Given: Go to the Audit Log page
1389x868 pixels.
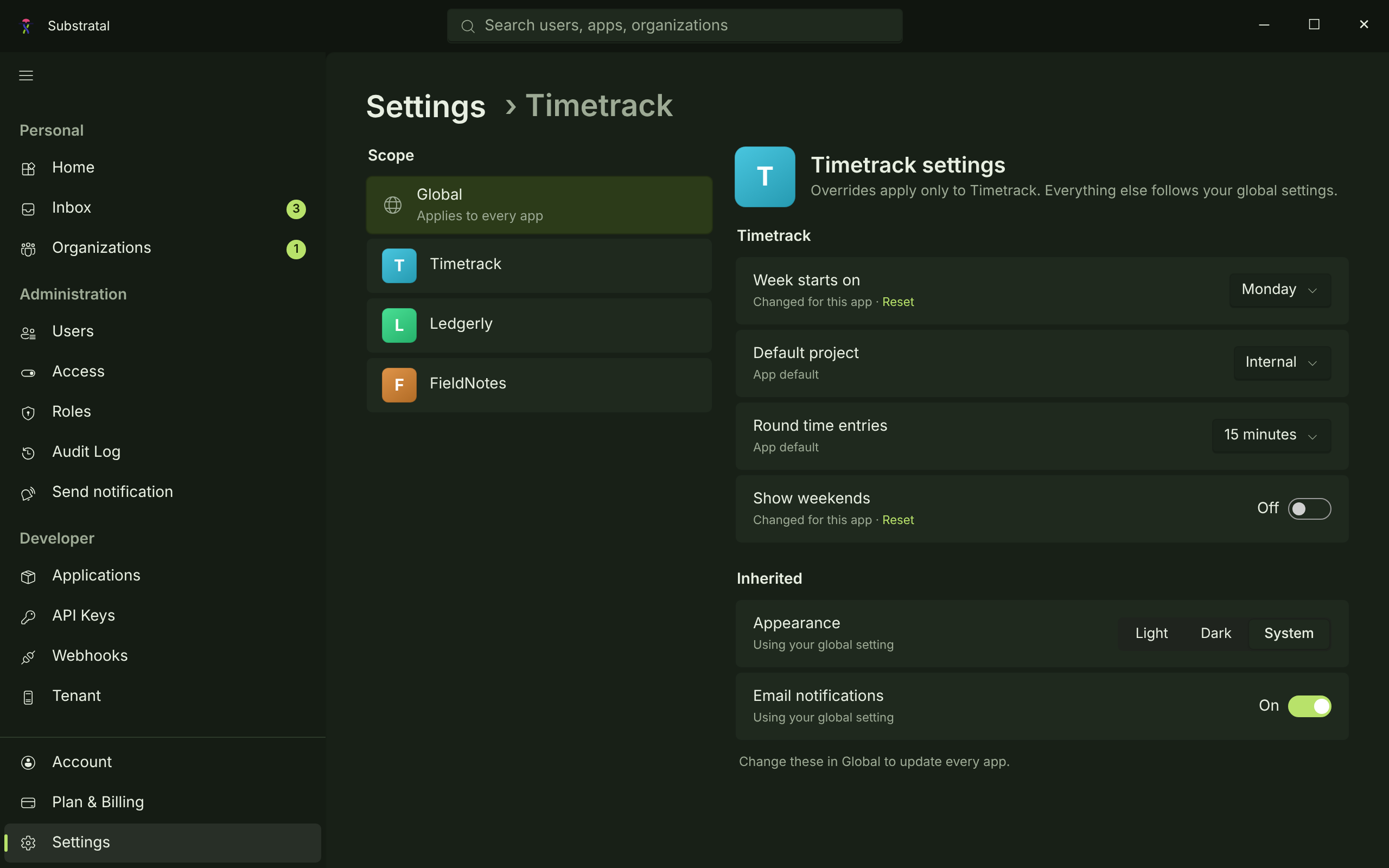Looking at the screenshot, I should (162, 452).
